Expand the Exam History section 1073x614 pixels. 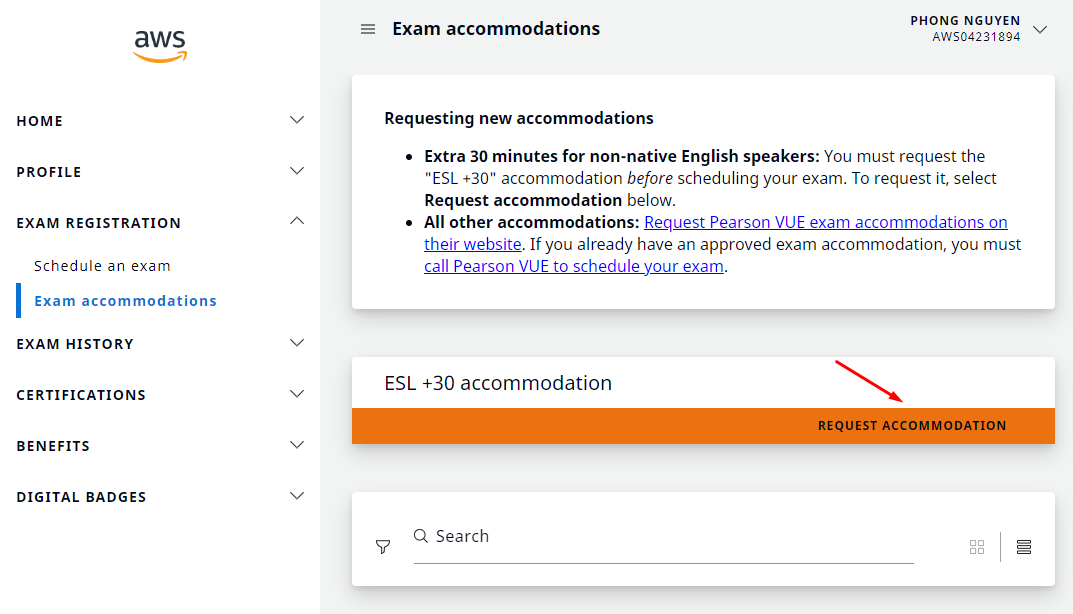click(x=296, y=343)
